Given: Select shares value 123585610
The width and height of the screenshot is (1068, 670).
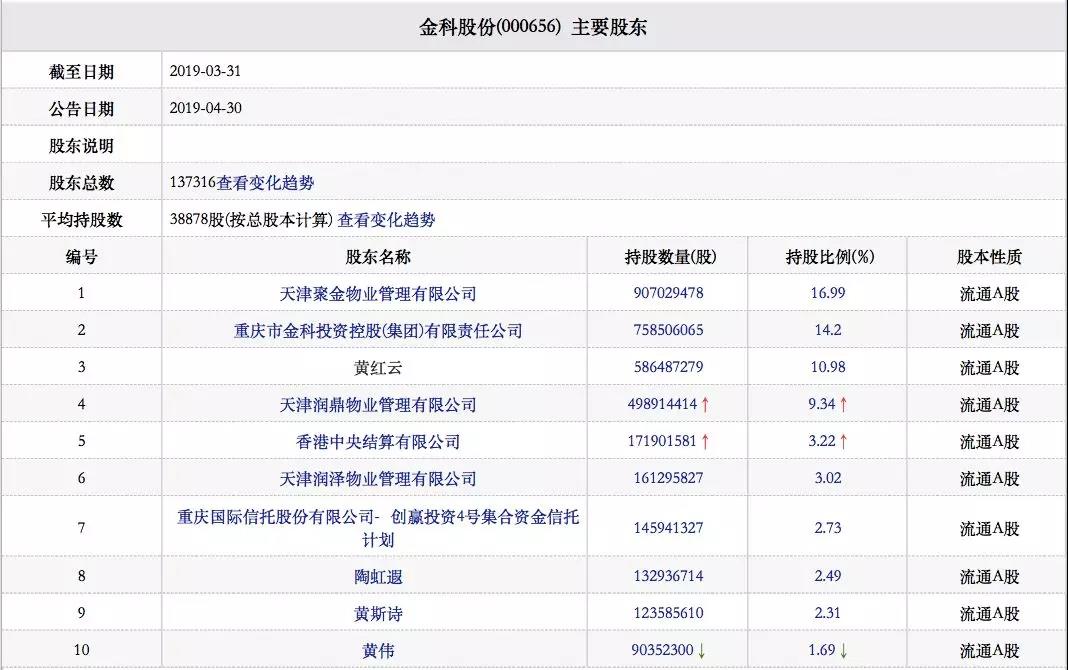Looking at the screenshot, I should [x=668, y=613].
